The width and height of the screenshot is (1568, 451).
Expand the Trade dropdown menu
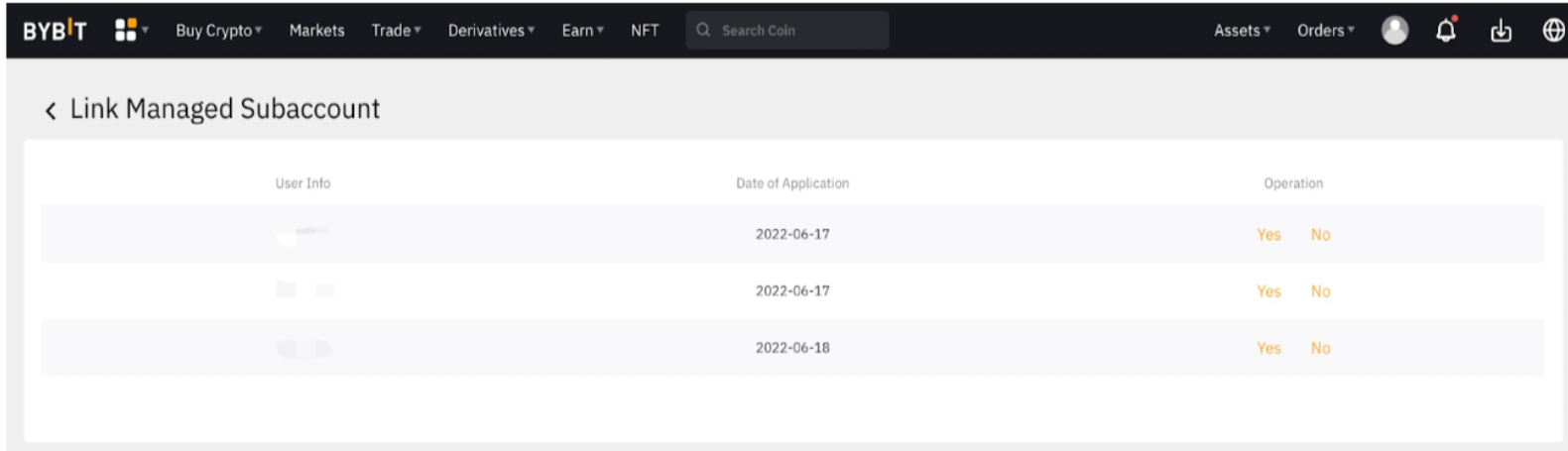coord(396,31)
